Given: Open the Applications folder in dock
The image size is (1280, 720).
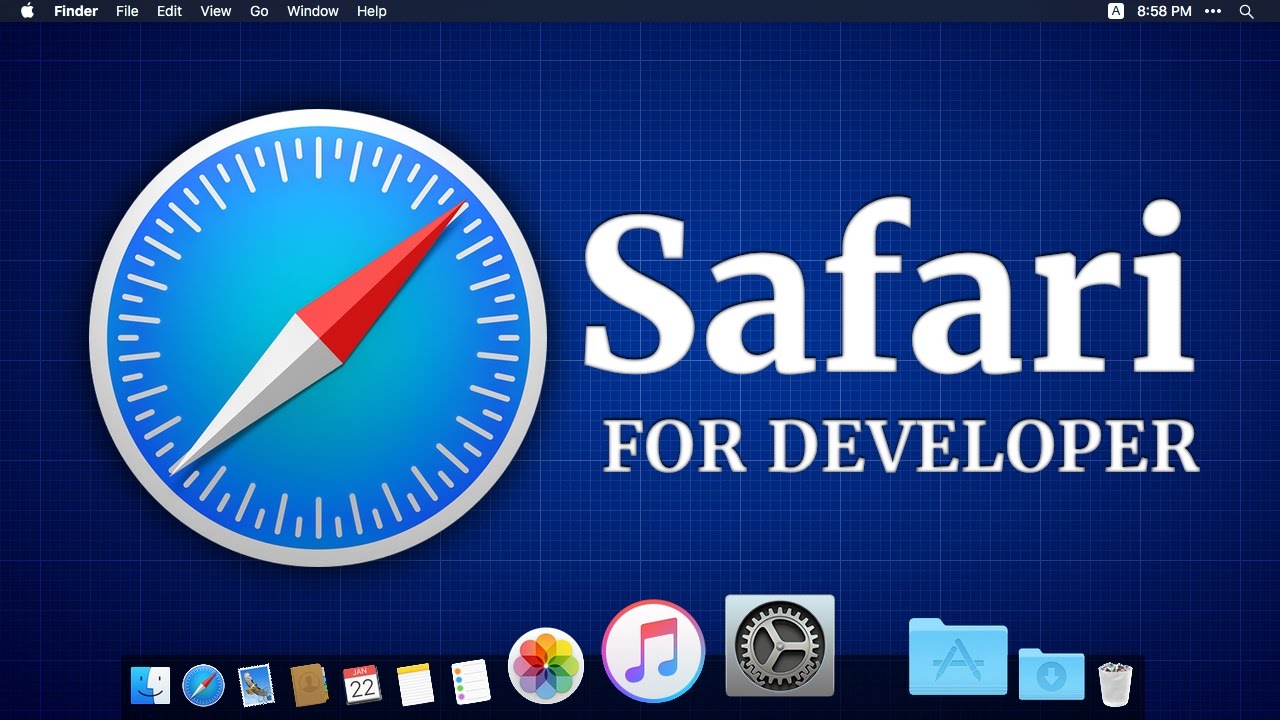Looking at the screenshot, I should 958,657.
